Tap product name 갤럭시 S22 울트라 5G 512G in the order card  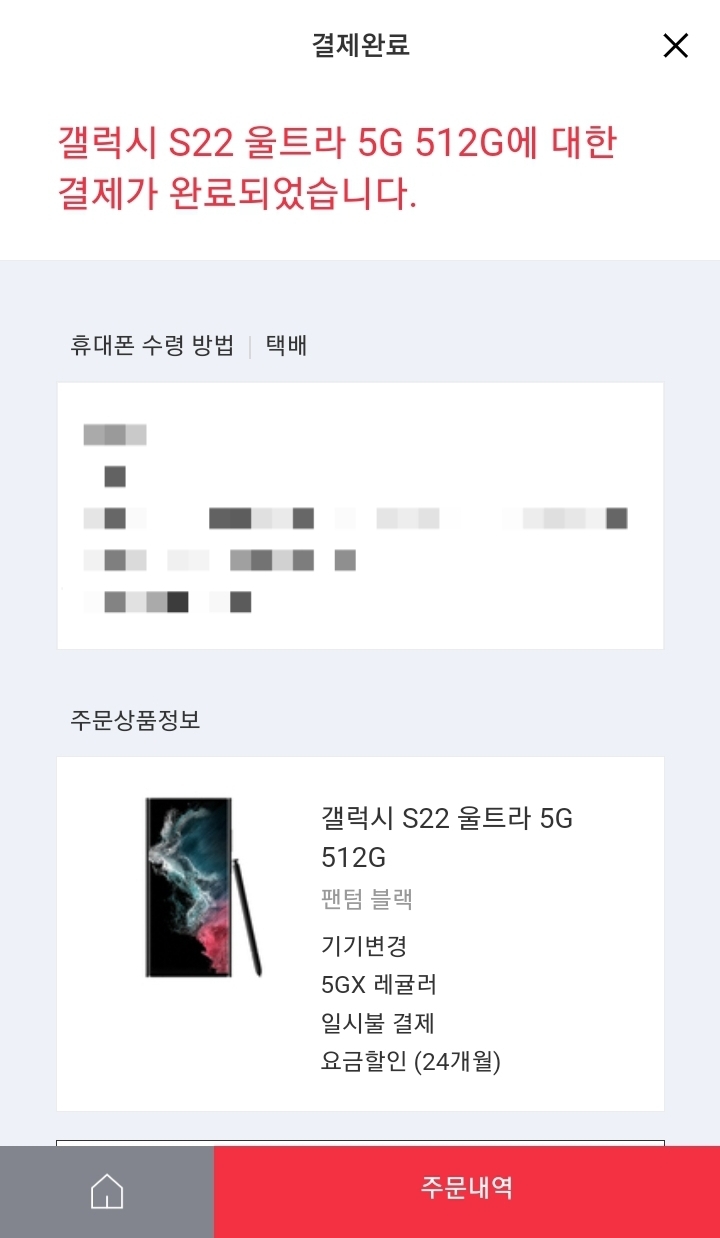click(447, 838)
